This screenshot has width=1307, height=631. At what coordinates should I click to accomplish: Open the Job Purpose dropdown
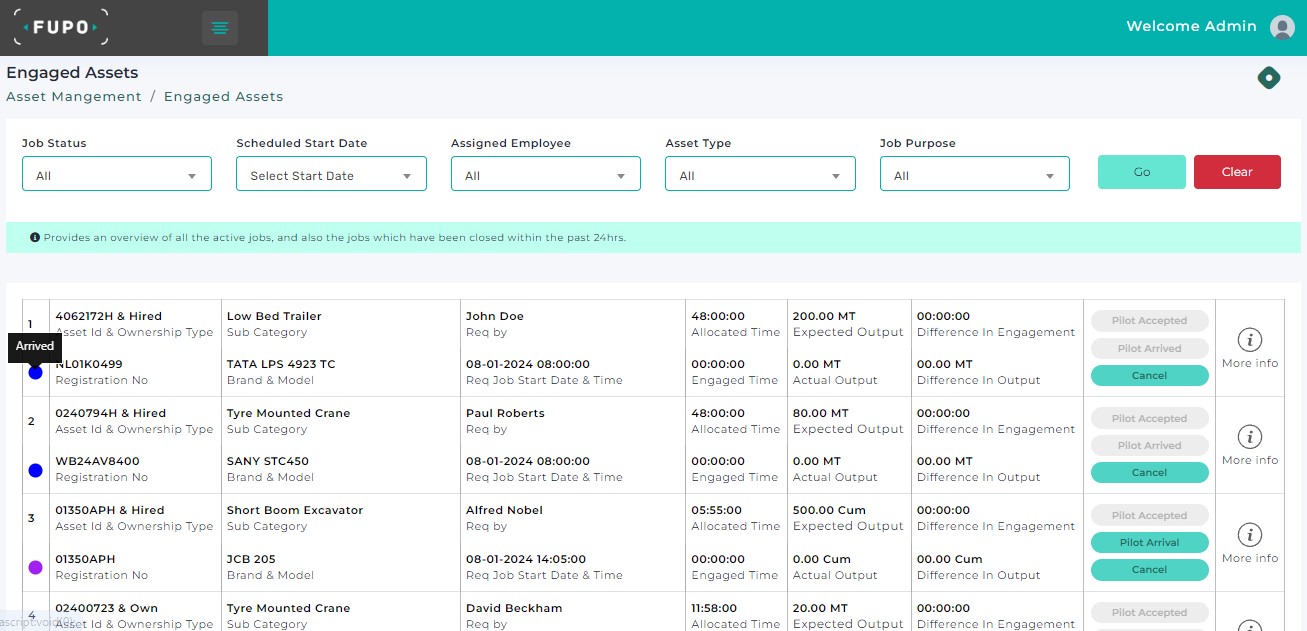pos(975,174)
